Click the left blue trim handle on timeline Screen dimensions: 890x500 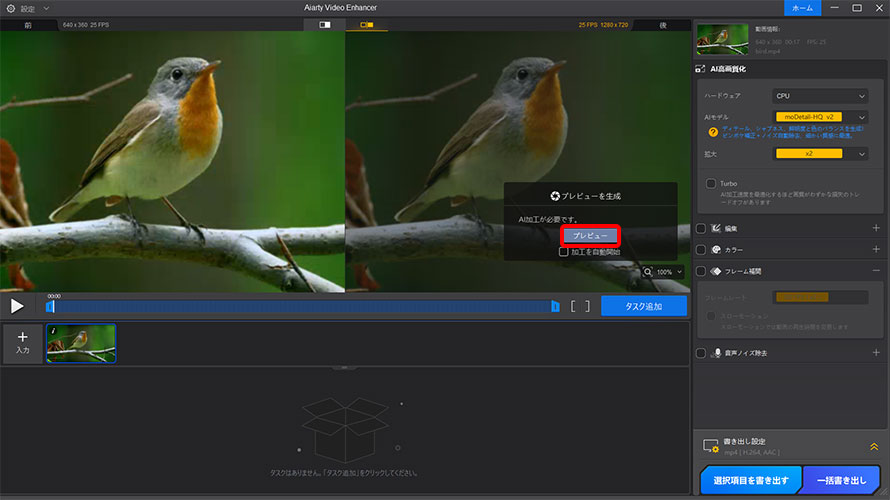50,306
